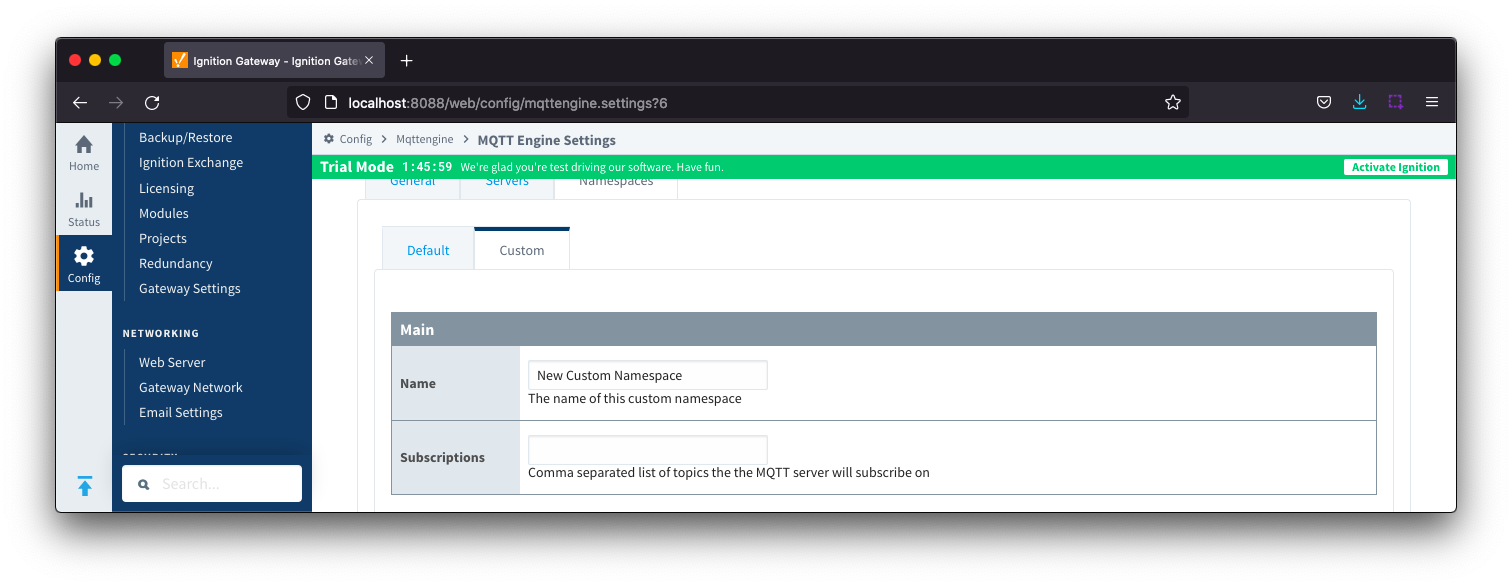Image resolution: width=1512 pixels, height=586 pixels.
Task: Click the sidebar Search box
Action: 212,483
